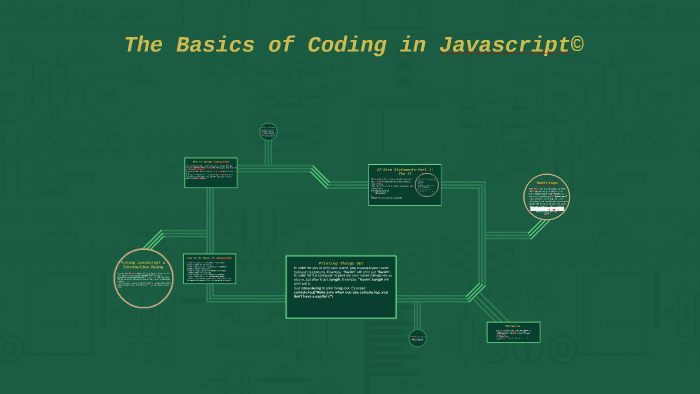
Task: Open the 'How to do Math in Javascript' frame
Action: point(209,269)
